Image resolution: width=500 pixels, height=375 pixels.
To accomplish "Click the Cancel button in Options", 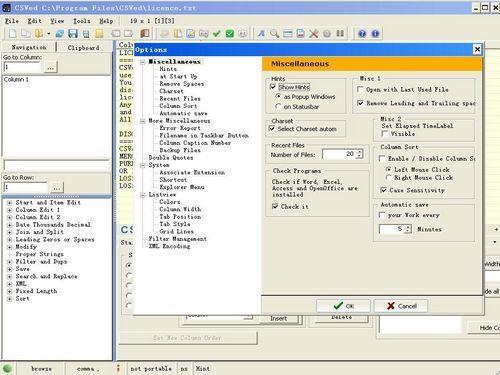I will click(401, 306).
